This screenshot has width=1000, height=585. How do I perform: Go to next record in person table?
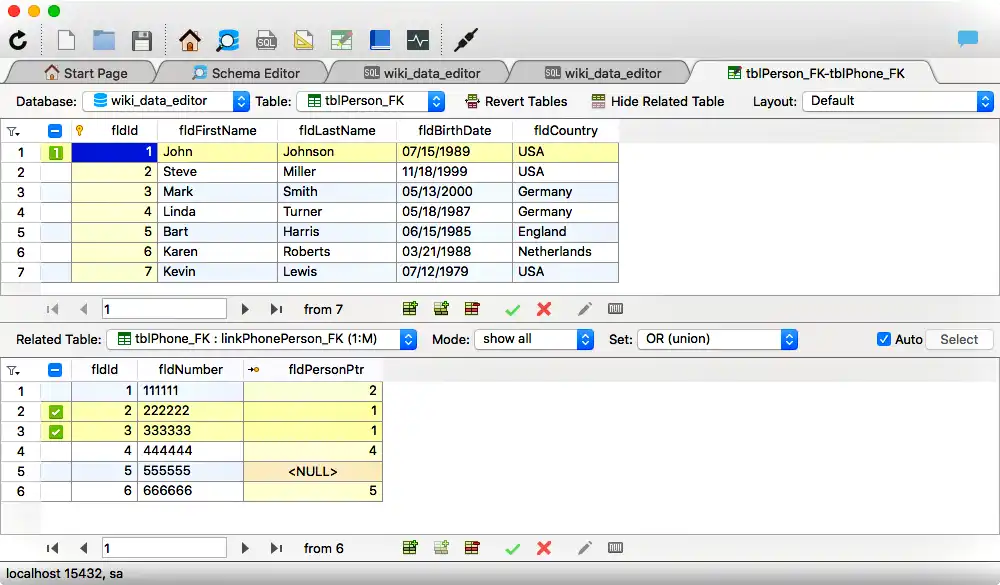coord(245,309)
